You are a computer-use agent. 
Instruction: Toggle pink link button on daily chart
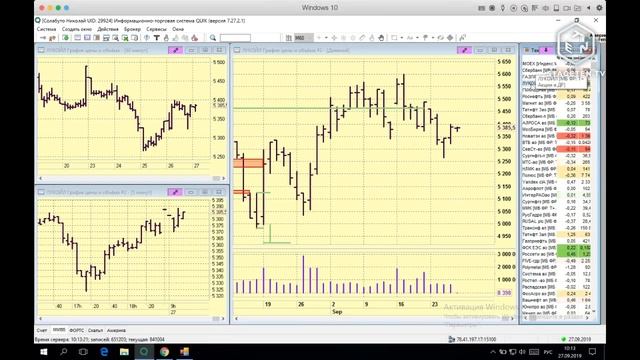pyautogui.click(x=464, y=50)
